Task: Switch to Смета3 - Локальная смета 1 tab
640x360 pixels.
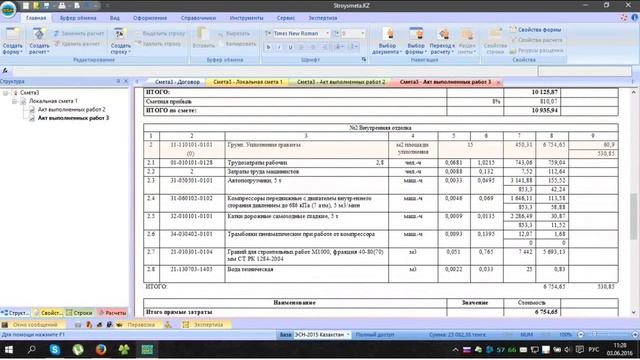Action: coord(248,82)
